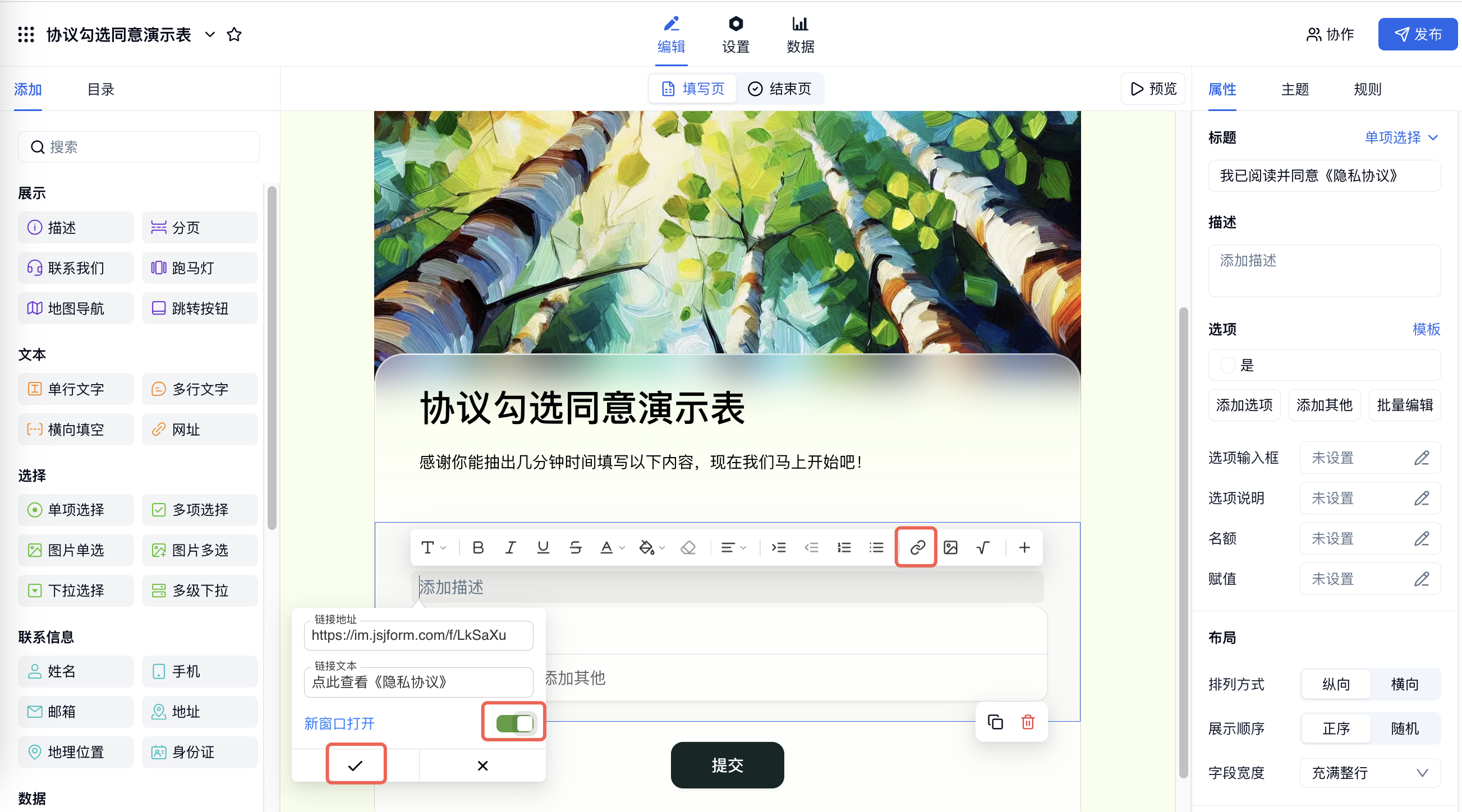Cancel the link dialog with X
The width and height of the screenshot is (1462, 812).
click(x=482, y=765)
